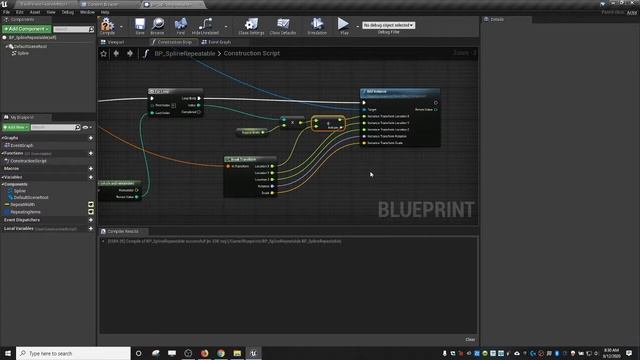Open the Play options dropdown arrow
Image resolution: width=640 pixels, height=360 pixels.
tap(357, 26)
